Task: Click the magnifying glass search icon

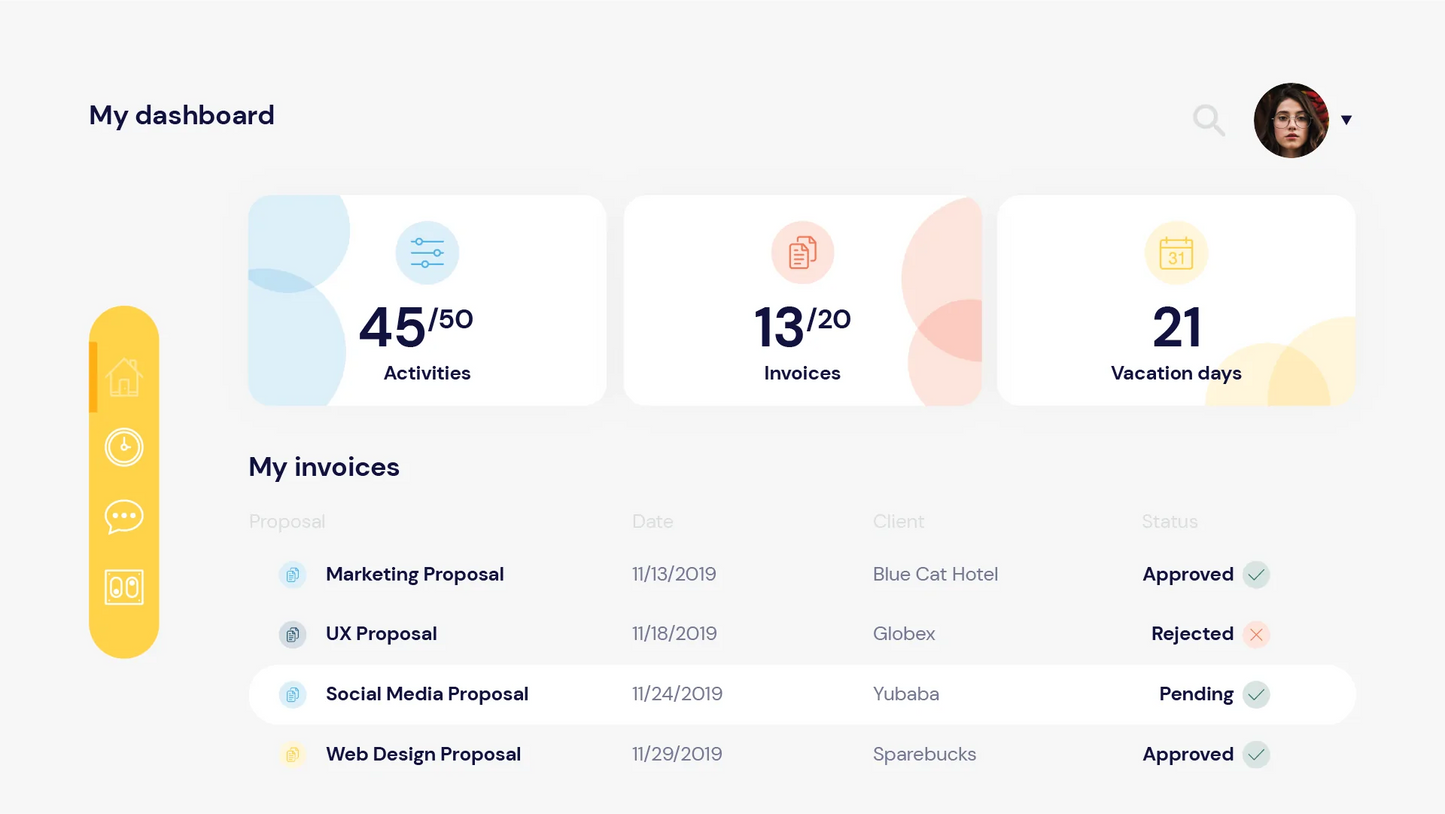Action: 1209,121
